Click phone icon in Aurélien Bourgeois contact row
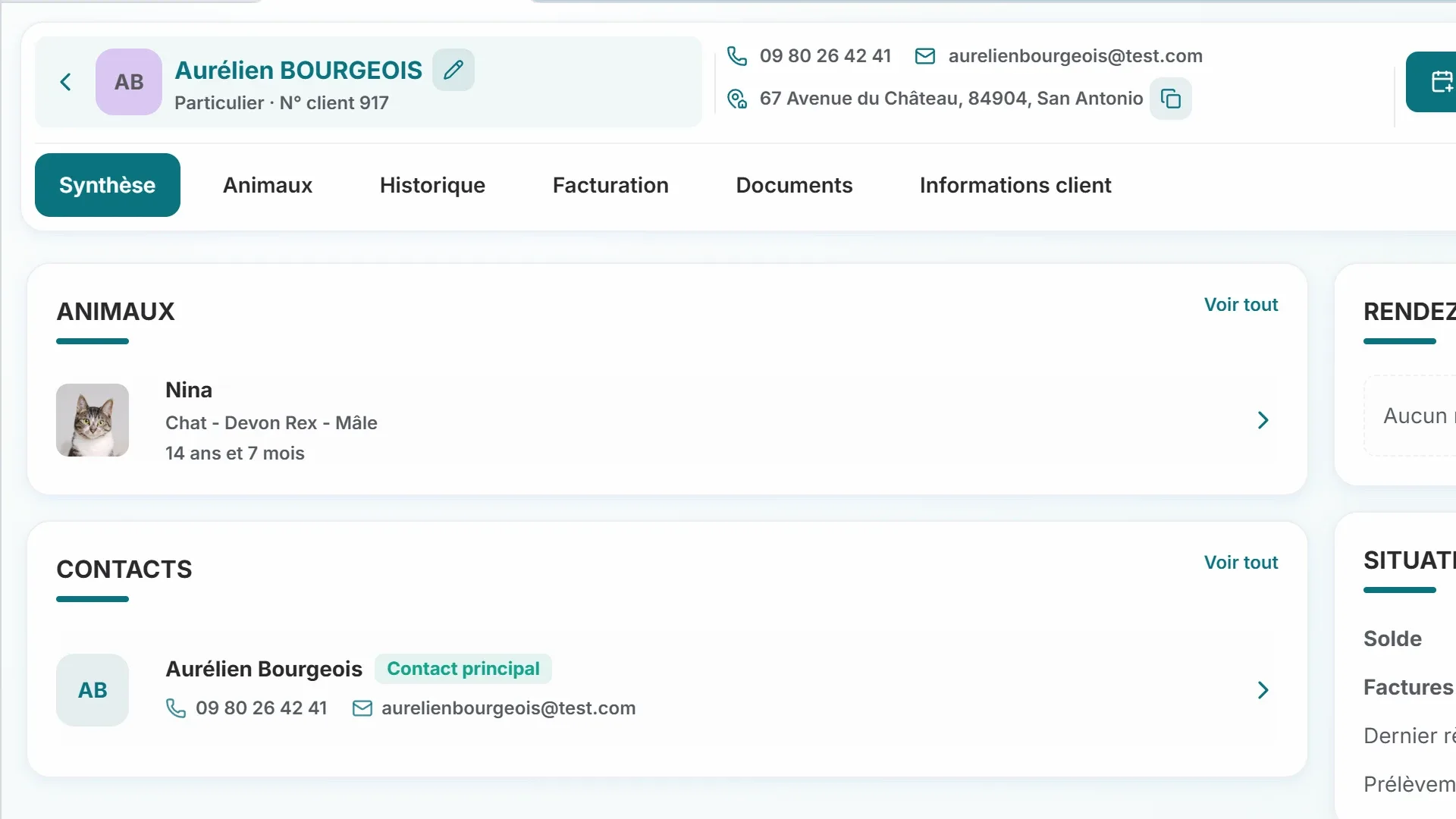The width and height of the screenshot is (1456, 819). [176, 708]
